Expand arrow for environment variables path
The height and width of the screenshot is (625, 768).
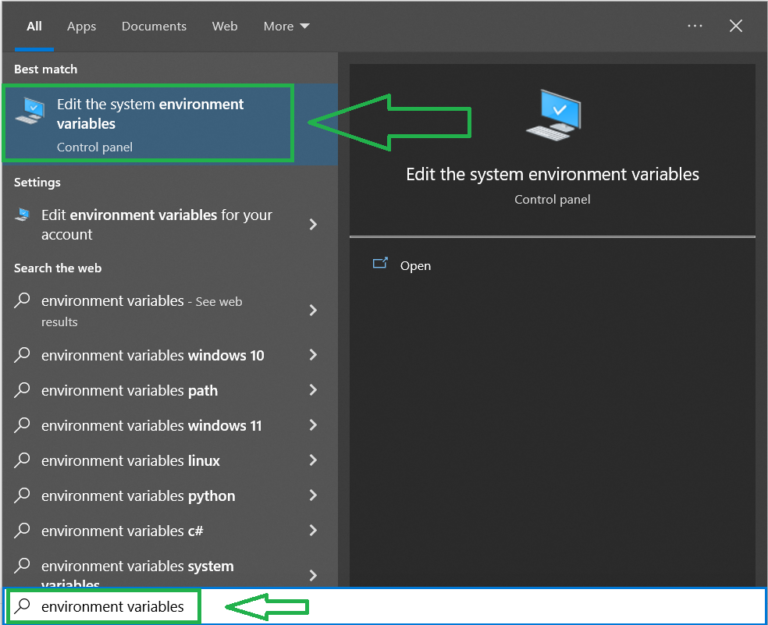[x=313, y=390]
